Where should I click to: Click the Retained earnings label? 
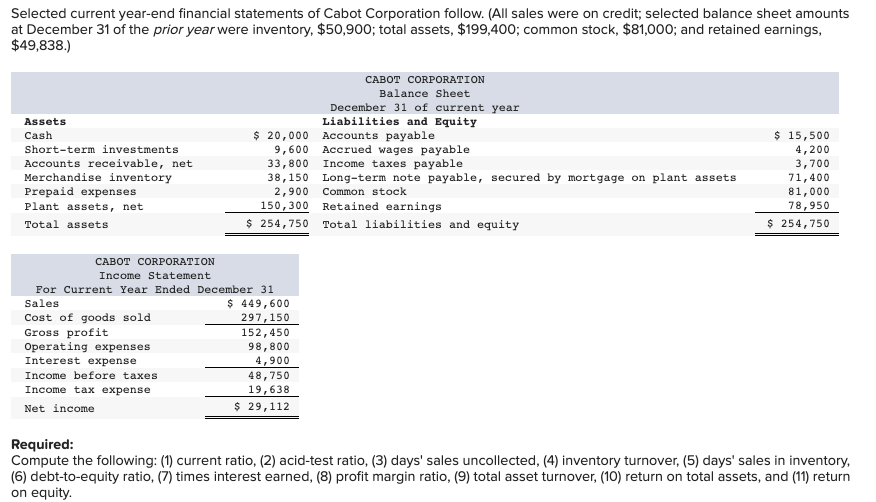pyautogui.click(x=382, y=207)
